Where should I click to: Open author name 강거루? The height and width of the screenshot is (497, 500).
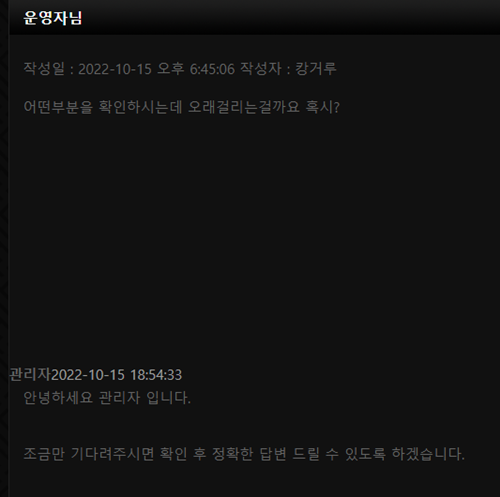pyautogui.click(x=316, y=69)
